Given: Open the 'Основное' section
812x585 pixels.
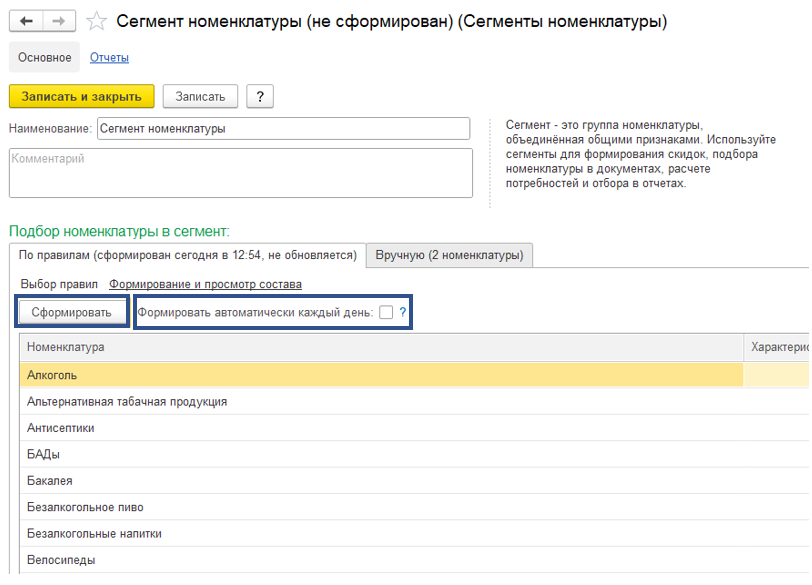Looking at the screenshot, I should click(45, 57).
